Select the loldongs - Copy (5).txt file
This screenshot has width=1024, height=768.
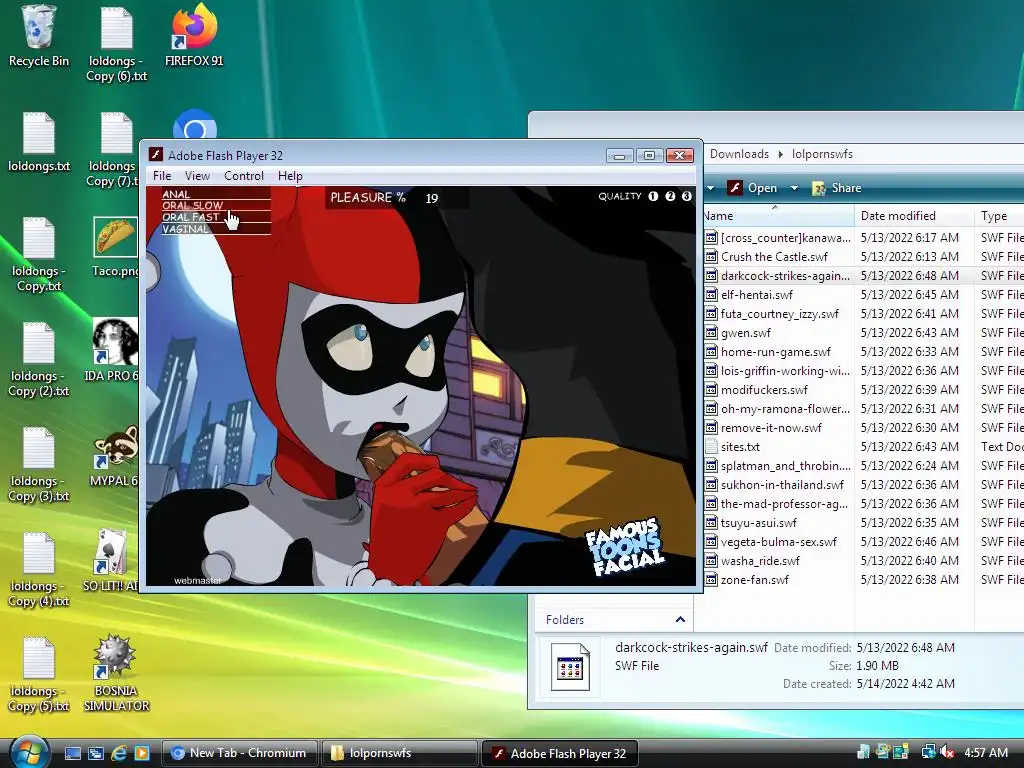tap(39, 675)
